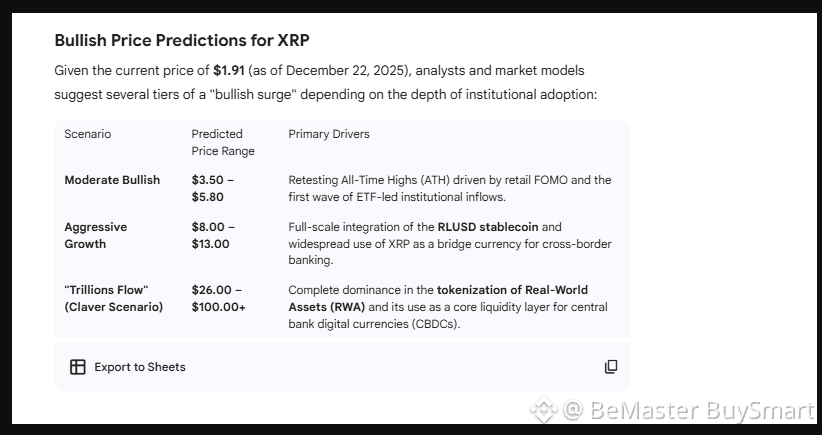Select the Scenario column header

pos(88,134)
